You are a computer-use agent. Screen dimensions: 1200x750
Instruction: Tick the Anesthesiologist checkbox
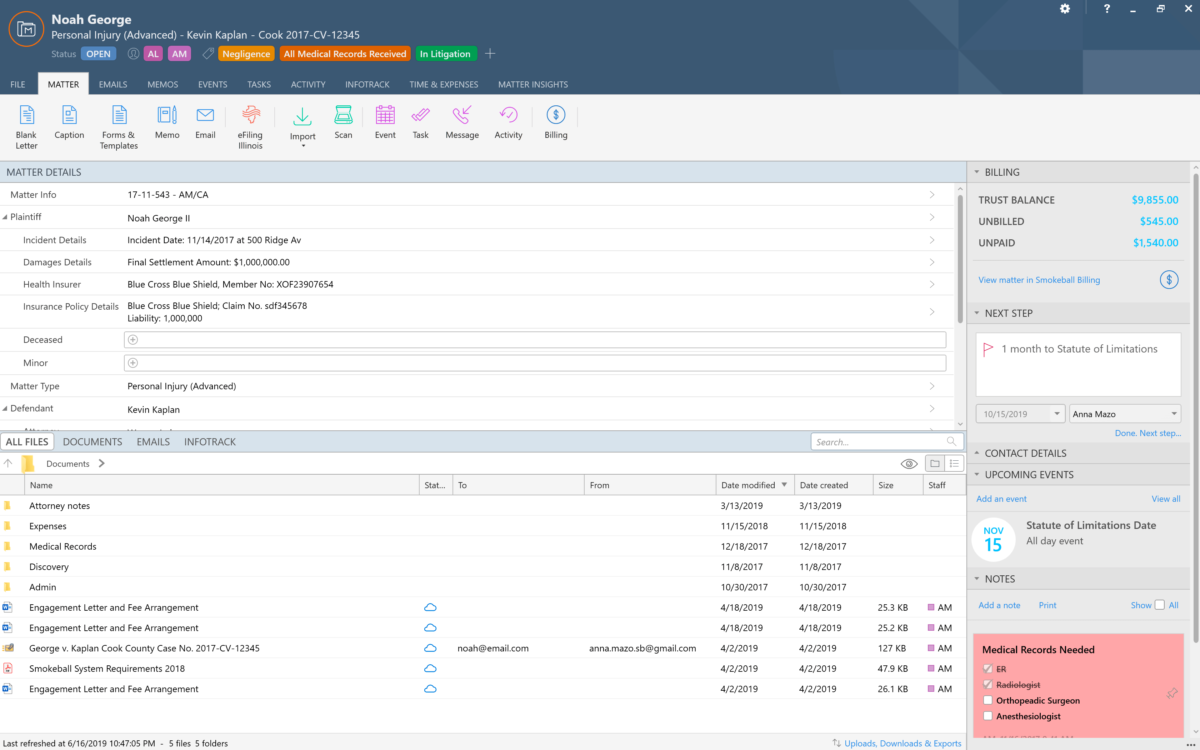[x=988, y=716]
